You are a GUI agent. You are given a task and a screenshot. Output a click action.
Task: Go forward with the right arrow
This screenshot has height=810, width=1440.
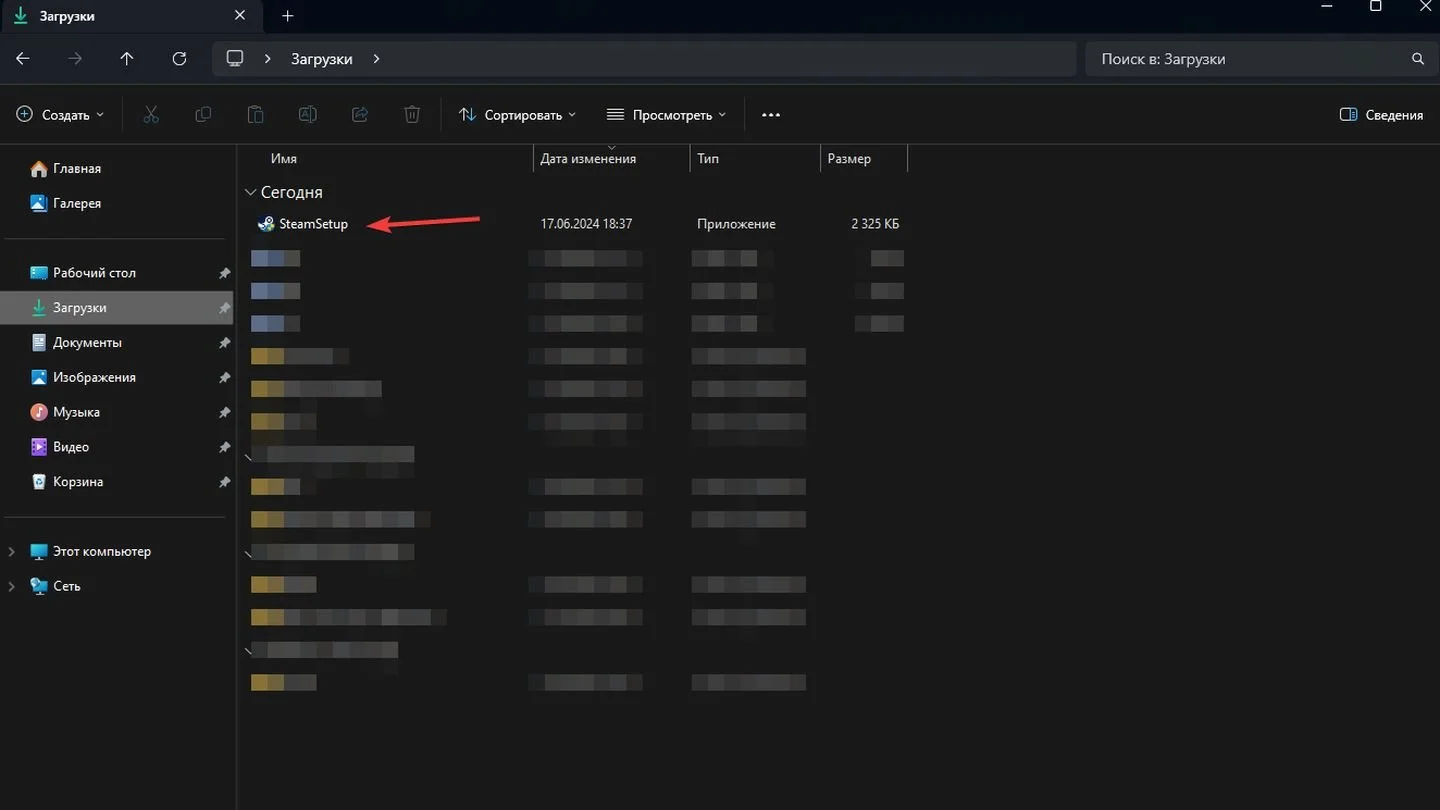pyautogui.click(x=75, y=59)
